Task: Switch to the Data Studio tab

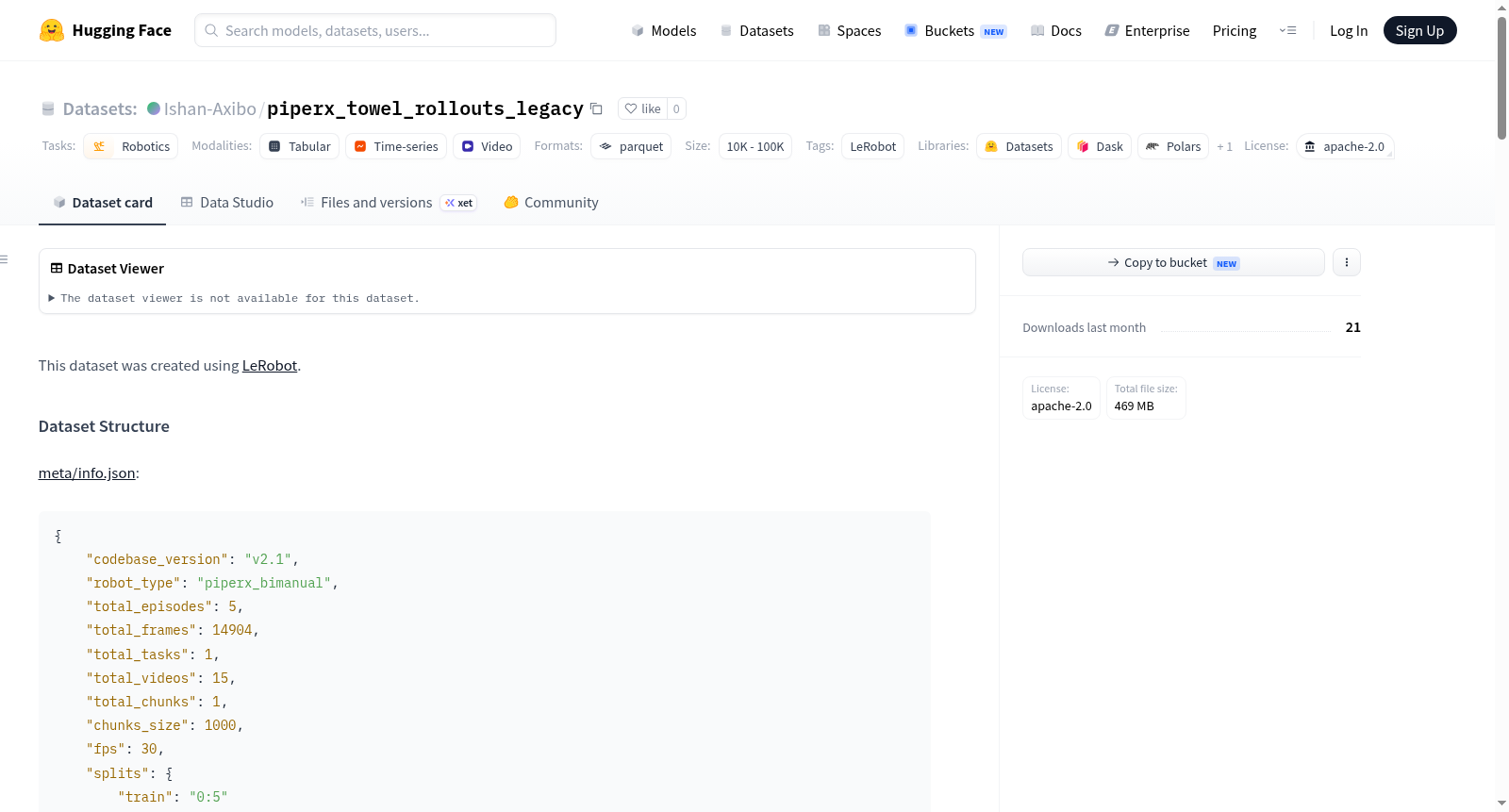Action: [x=227, y=203]
